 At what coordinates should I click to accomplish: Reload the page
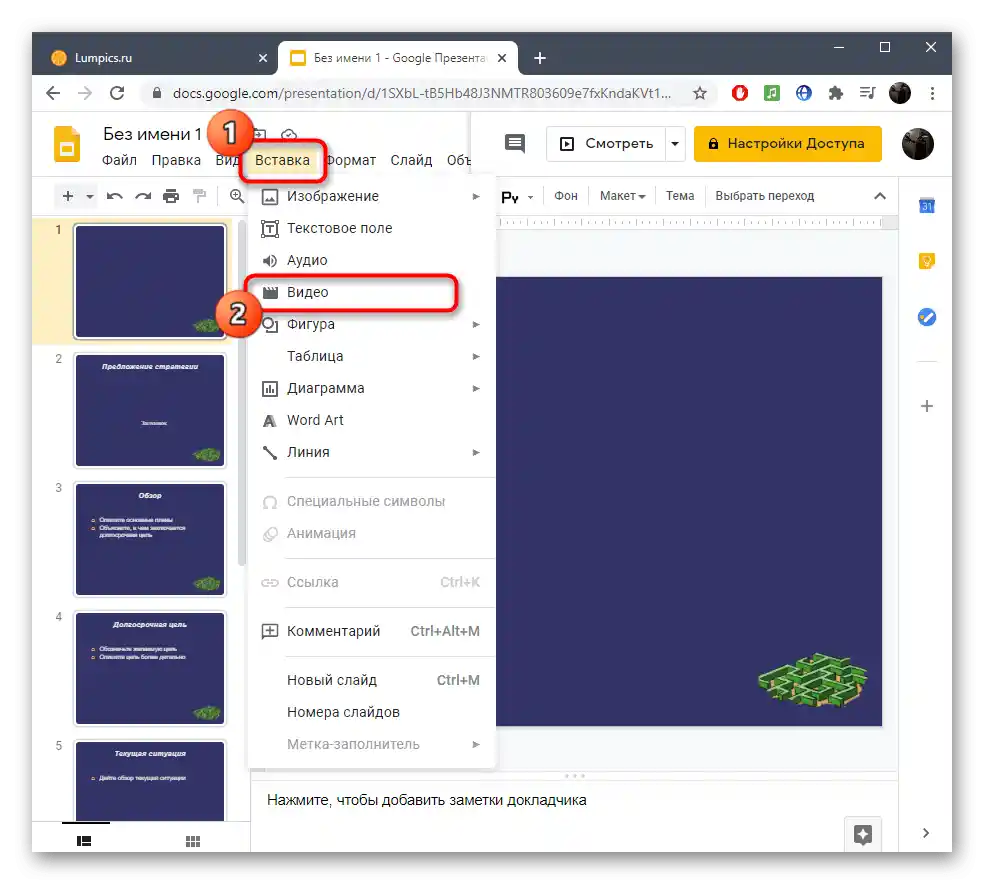click(117, 93)
